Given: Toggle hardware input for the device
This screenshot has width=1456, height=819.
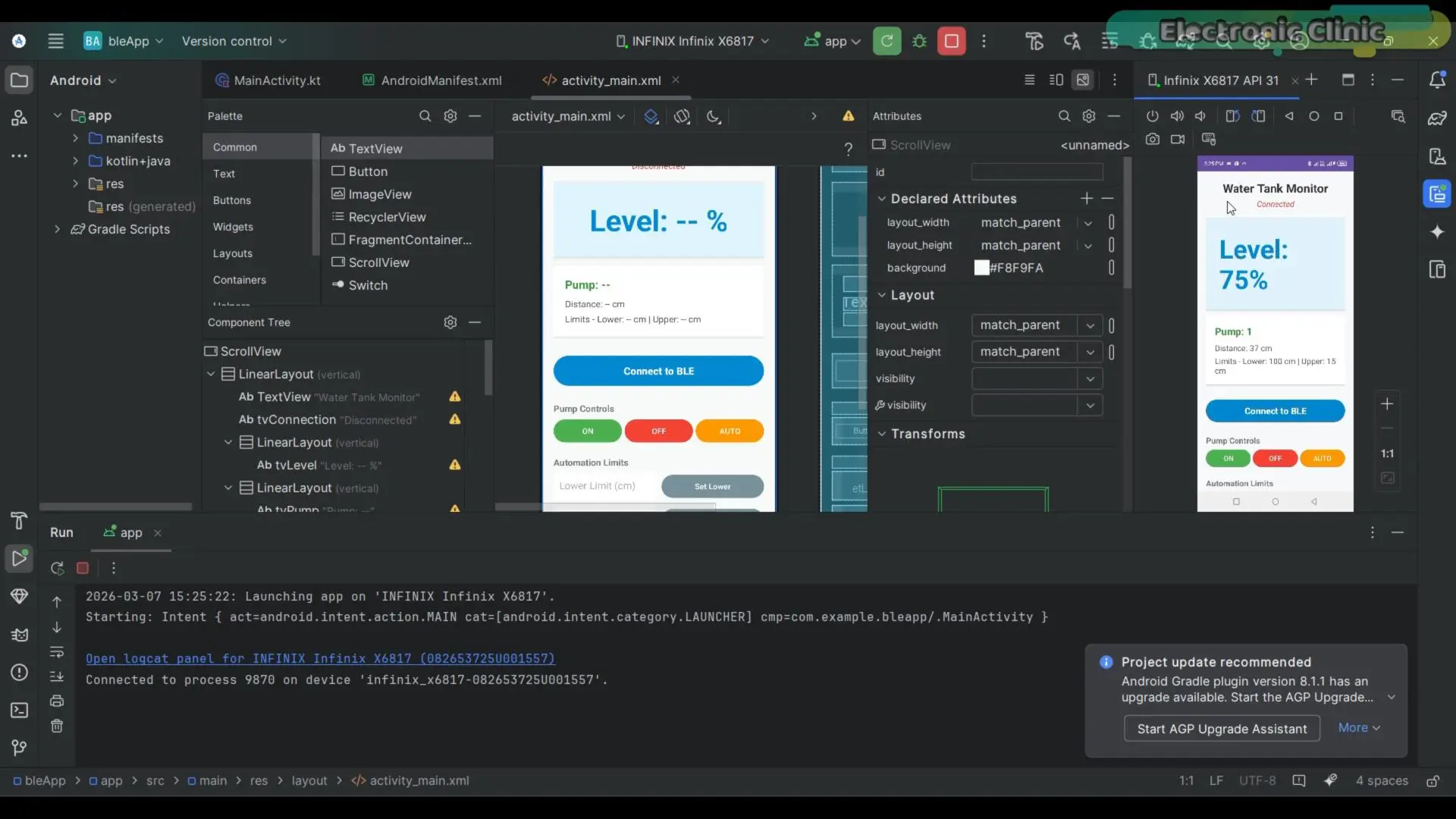Looking at the screenshot, I should click(x=1209, y=139).
